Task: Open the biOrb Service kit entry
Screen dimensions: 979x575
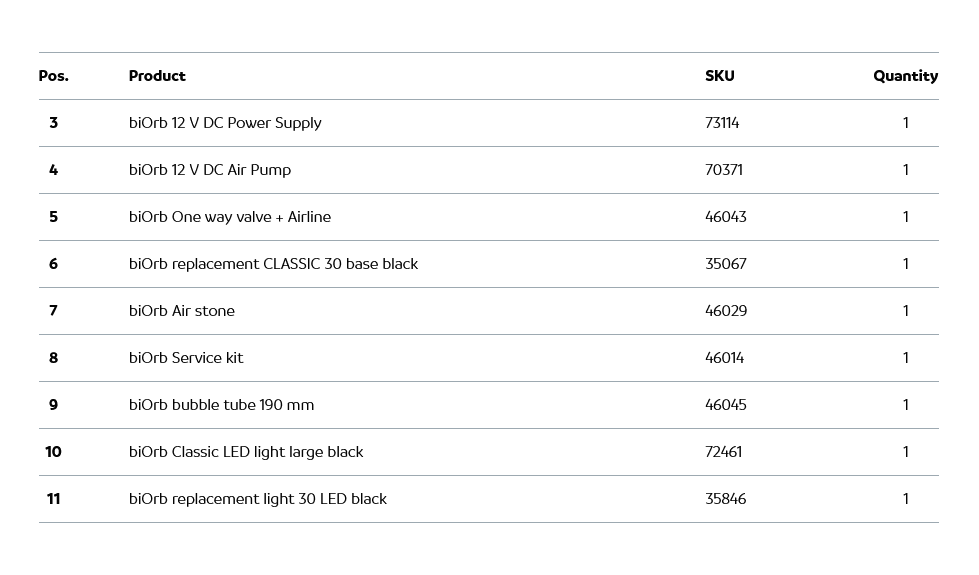Action: [x=186, y=358]
